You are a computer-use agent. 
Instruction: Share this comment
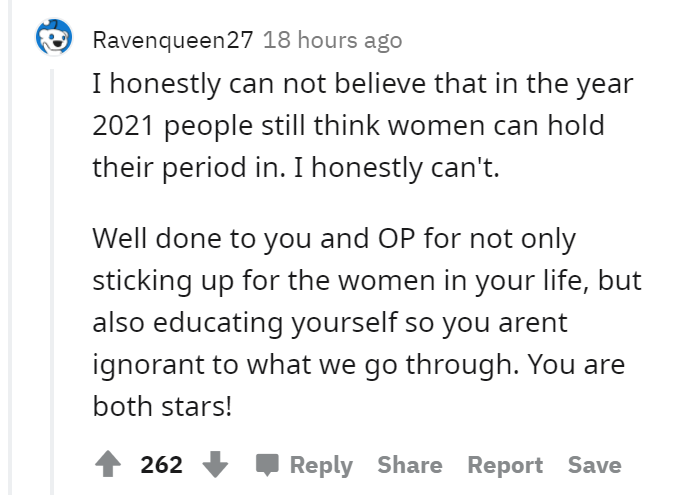pos(410,465)
